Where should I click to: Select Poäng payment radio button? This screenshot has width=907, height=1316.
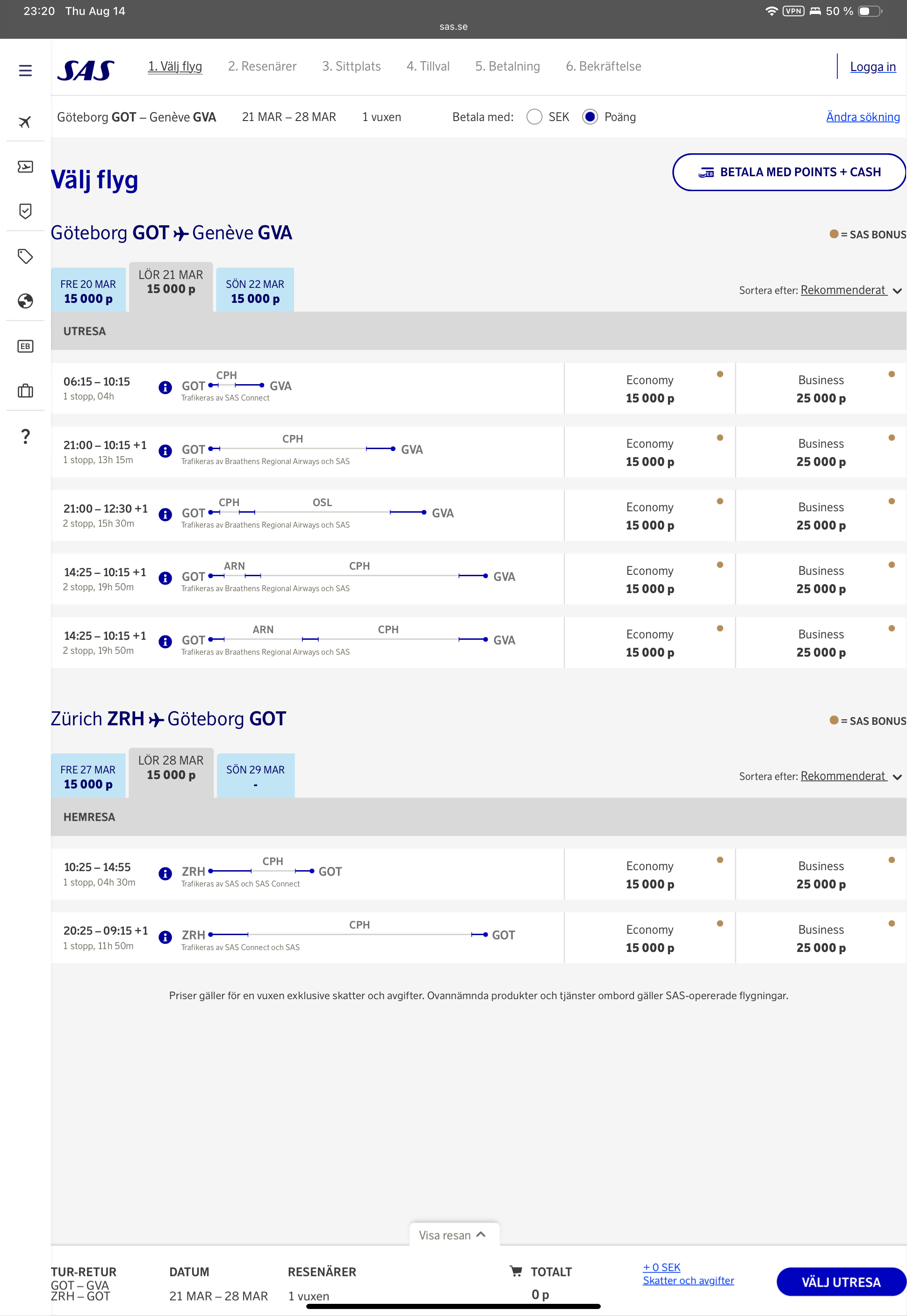point(590,117)
